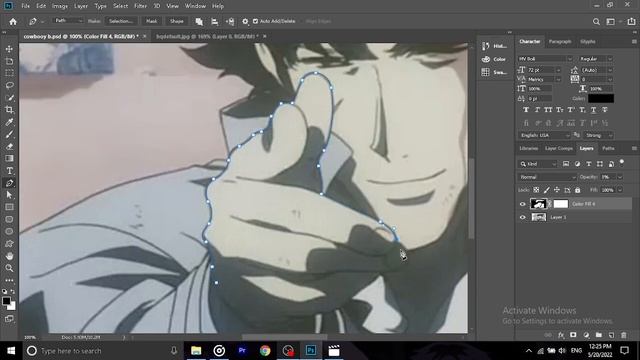
Task: Open path arrangement icon in options bar
Action: coord(230,21)
